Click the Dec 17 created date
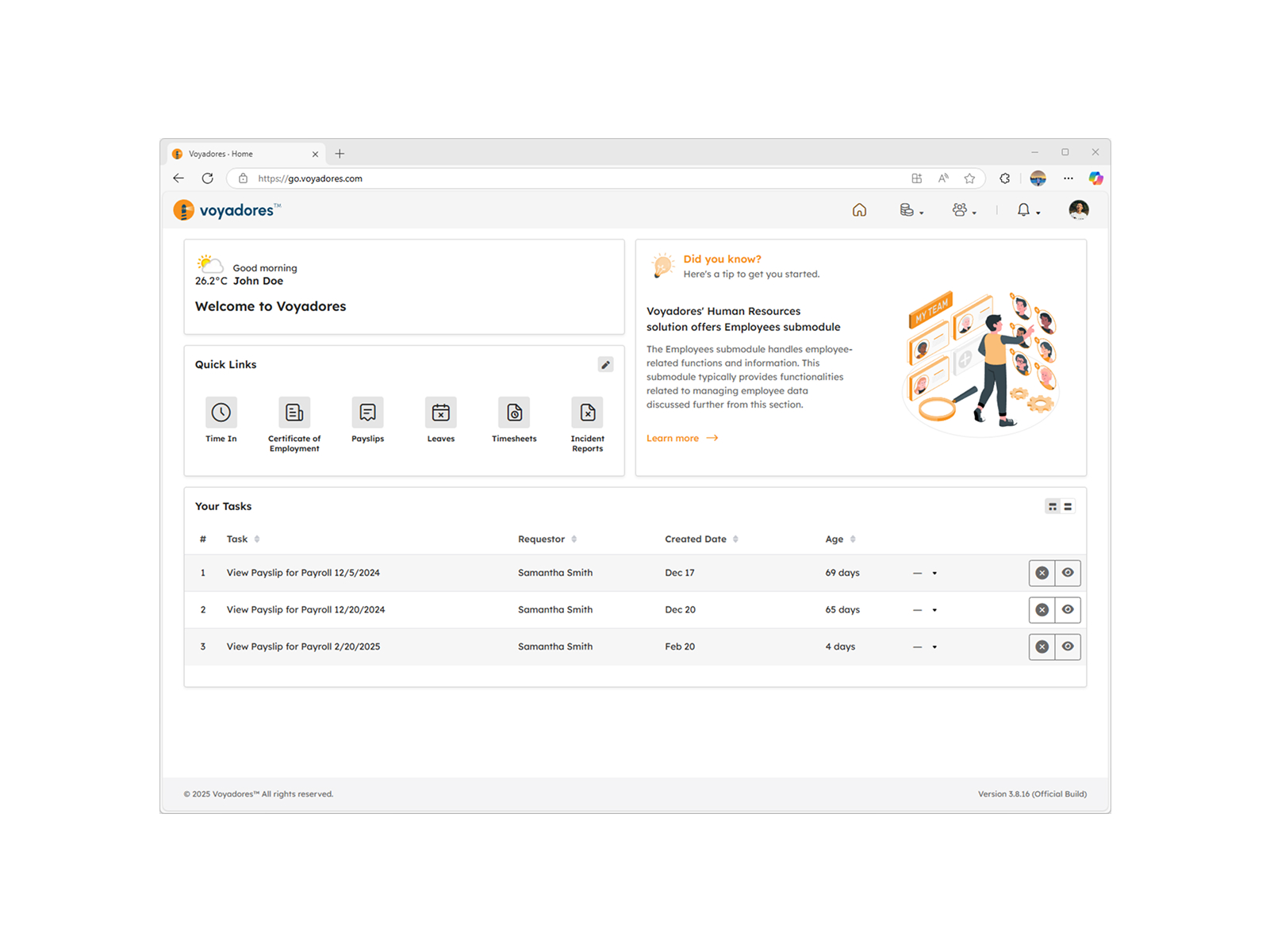The width and height of the screenshot is (1270, 952). 680,573
